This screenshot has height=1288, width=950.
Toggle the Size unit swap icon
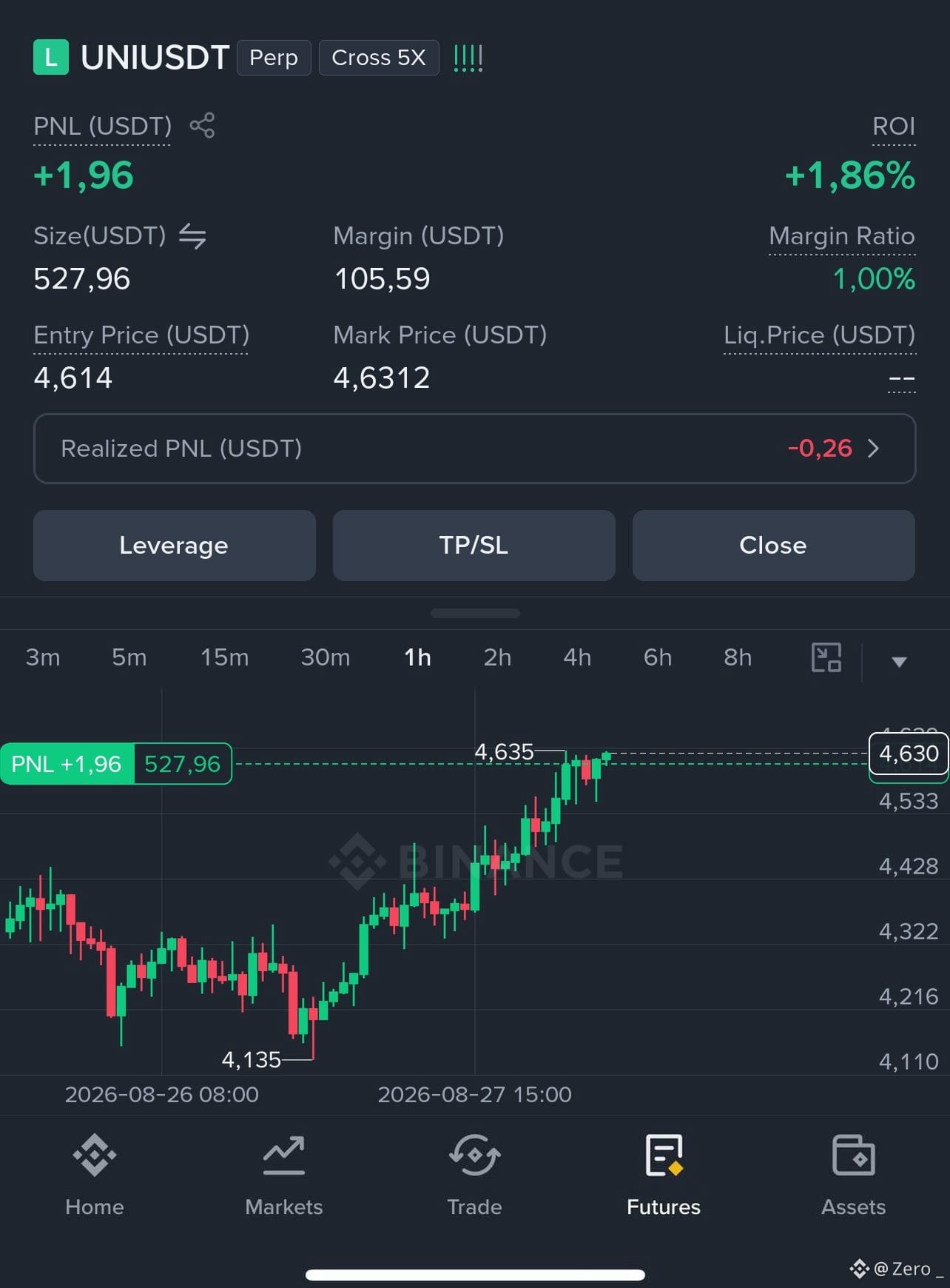tap(192, 236)
